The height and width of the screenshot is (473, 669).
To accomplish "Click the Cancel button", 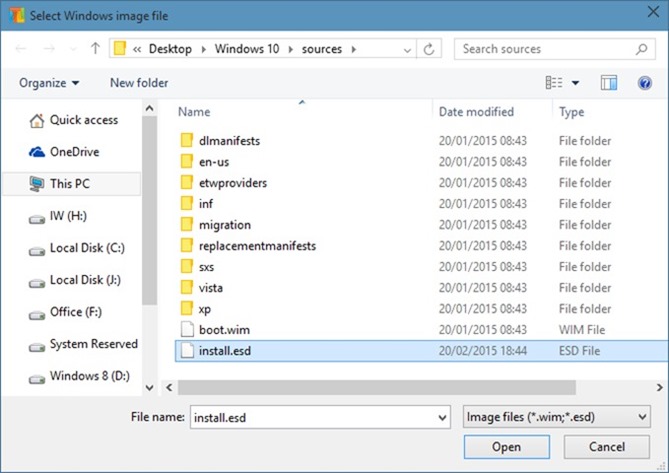I will 607,447.
